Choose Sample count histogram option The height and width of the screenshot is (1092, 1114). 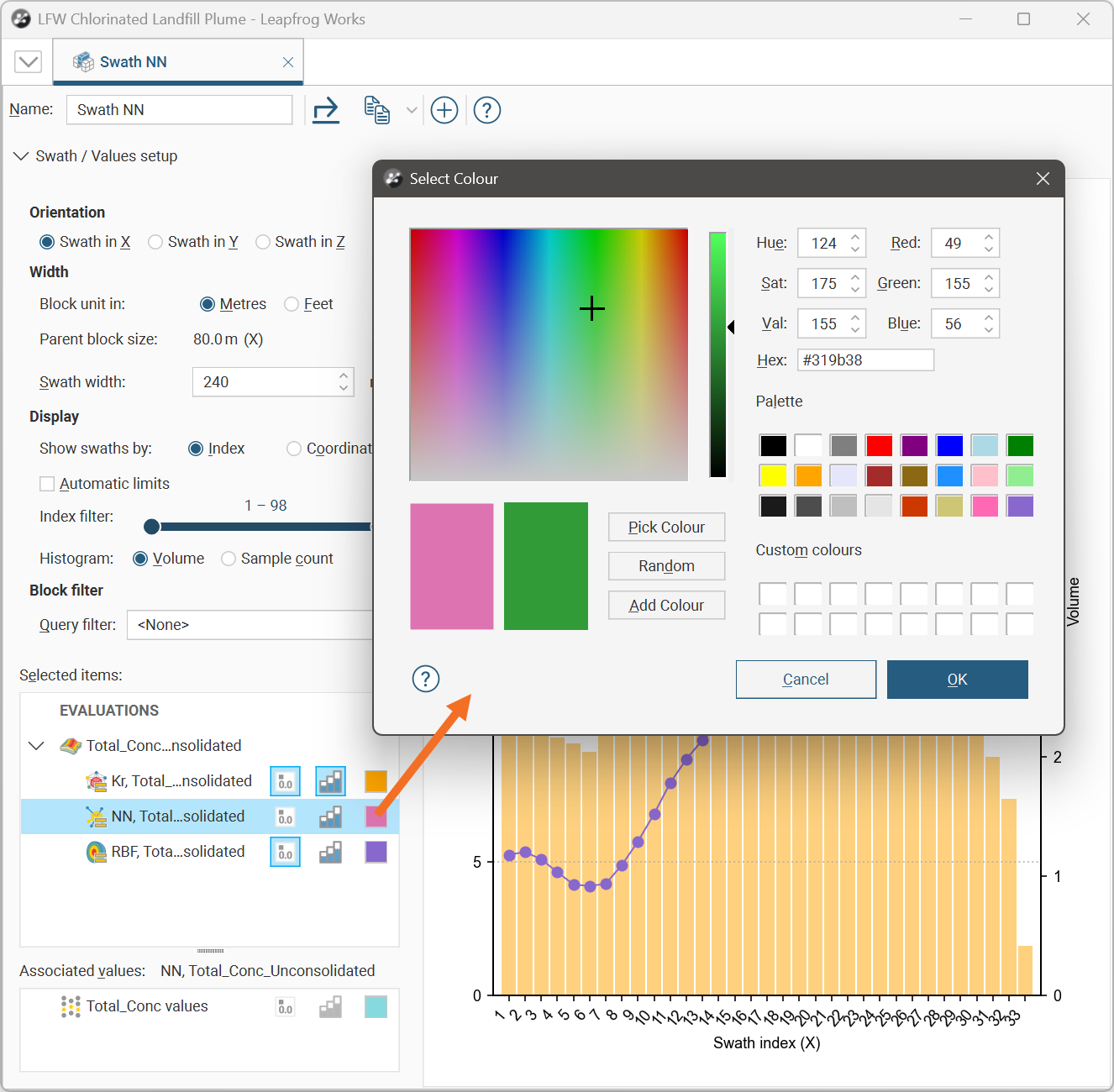(229, 559)
